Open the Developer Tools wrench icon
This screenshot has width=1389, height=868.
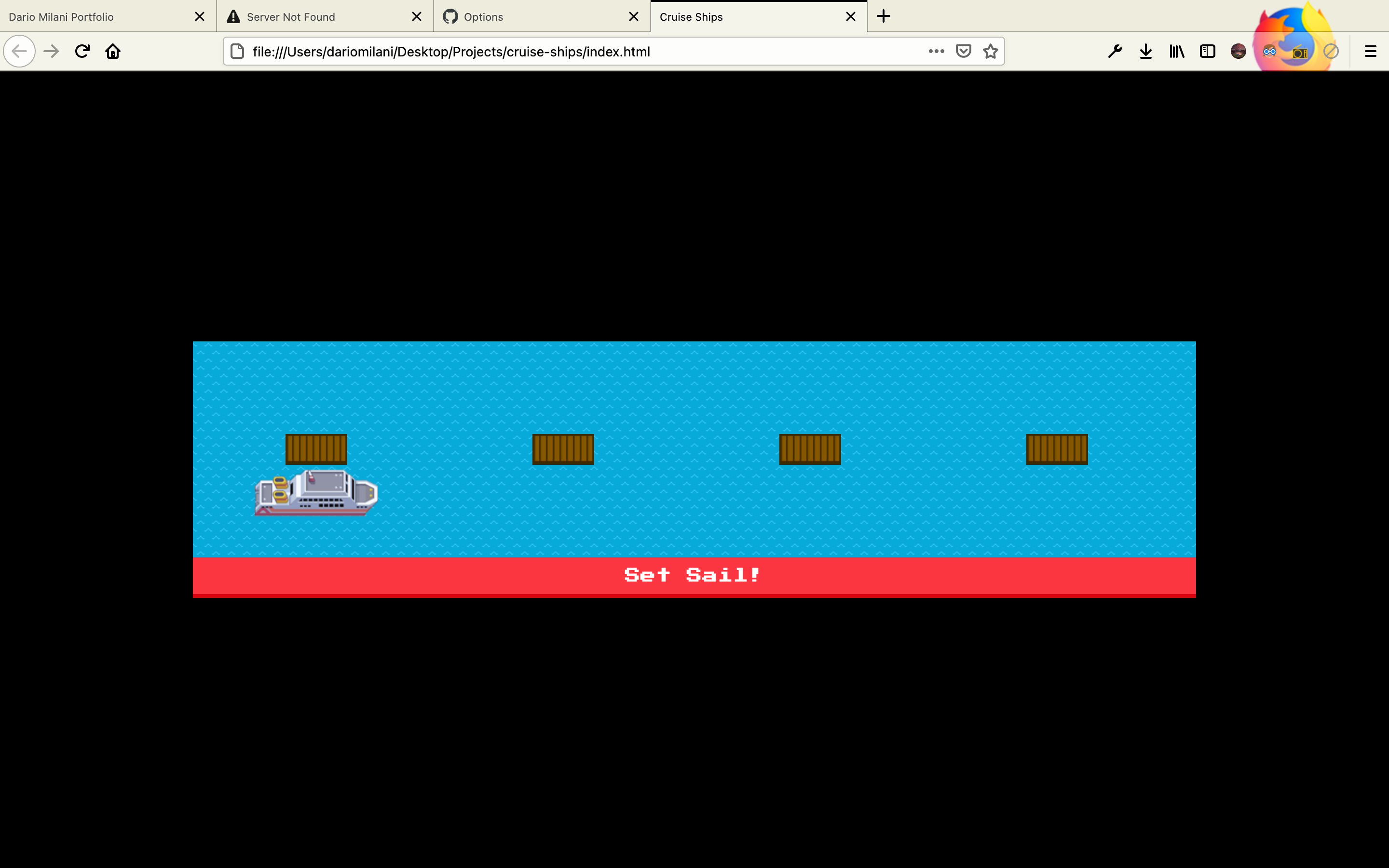tap(1115, 51)
